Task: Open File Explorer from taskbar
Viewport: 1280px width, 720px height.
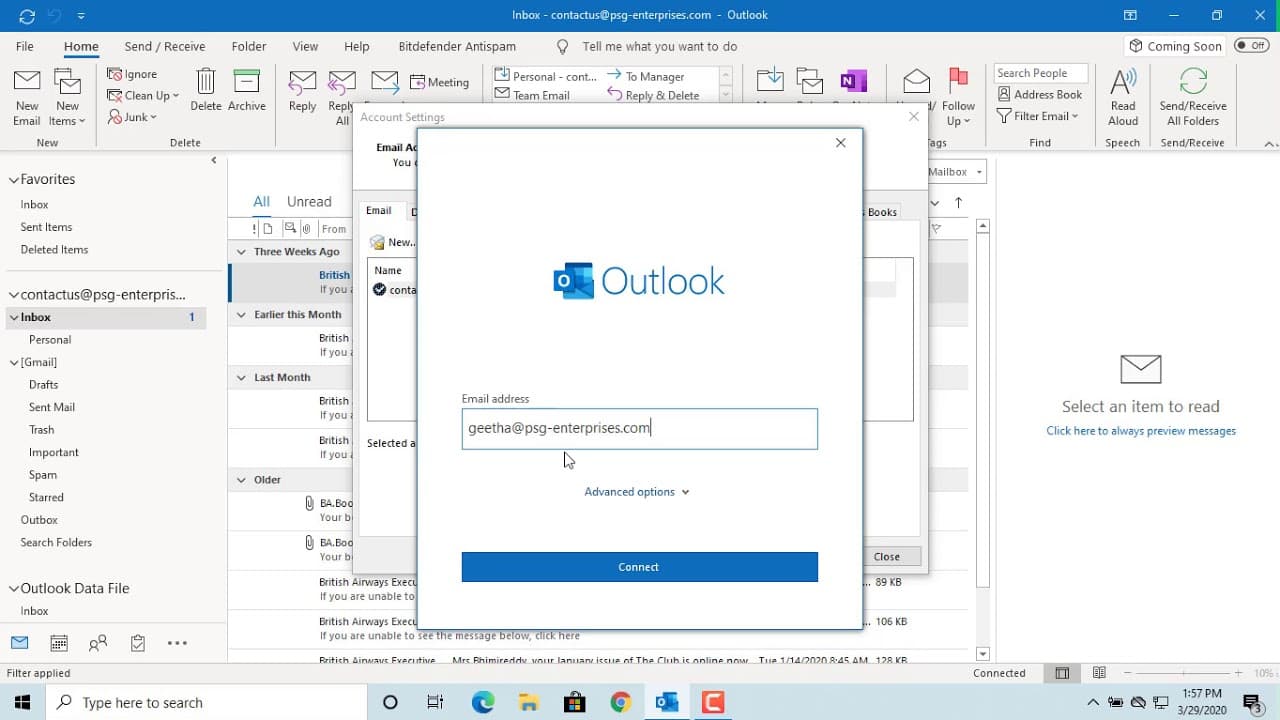Action: (x=529, y=702)
